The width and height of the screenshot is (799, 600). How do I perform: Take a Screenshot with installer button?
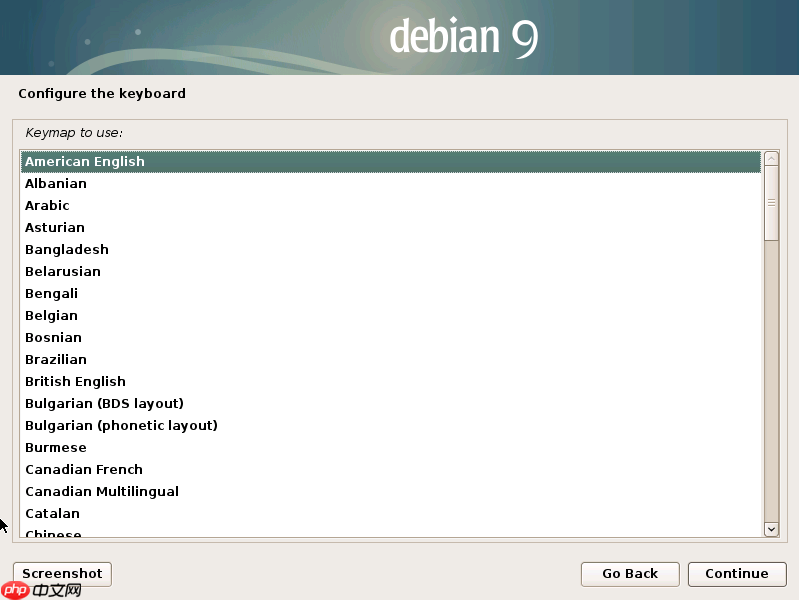coord(62,574)
